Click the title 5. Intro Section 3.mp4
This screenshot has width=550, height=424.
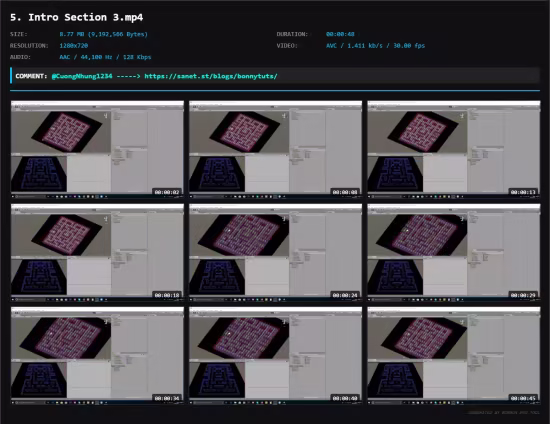tap(76, 18)
